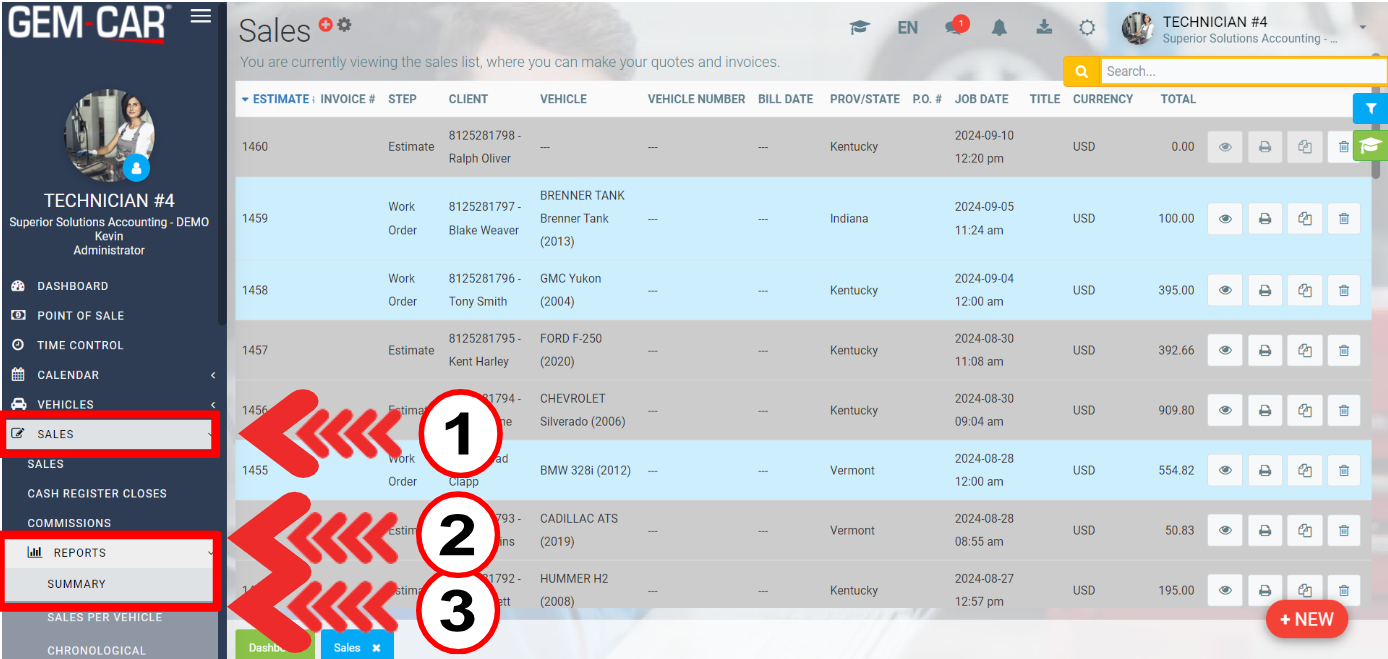Create a new sale using the red plus icon
The image size is (1388, 659).
click(325, 25)
